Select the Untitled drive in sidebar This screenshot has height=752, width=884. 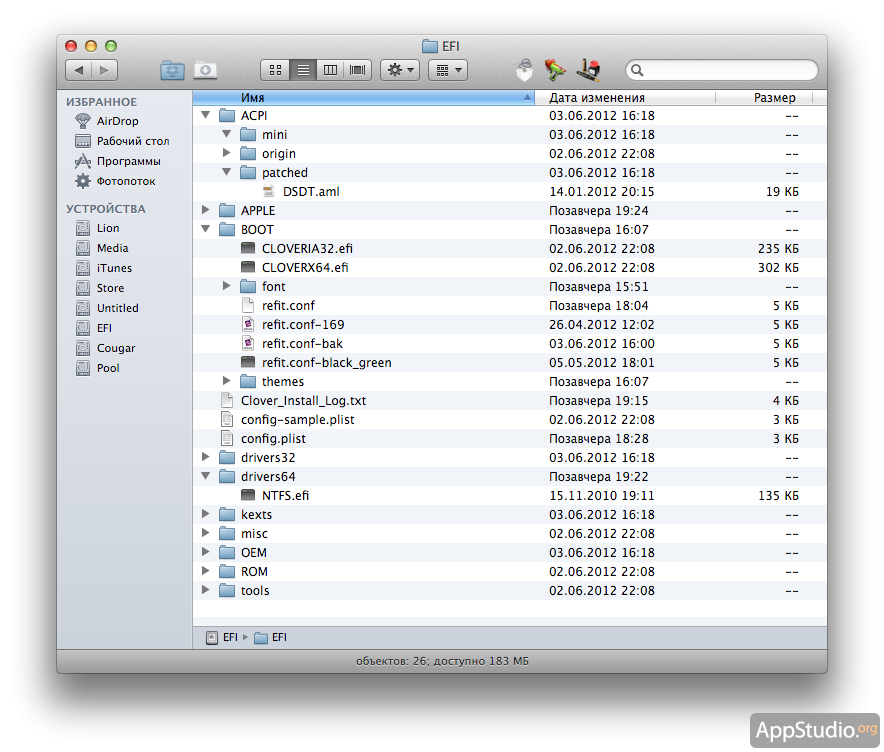[x=107, y=308]
